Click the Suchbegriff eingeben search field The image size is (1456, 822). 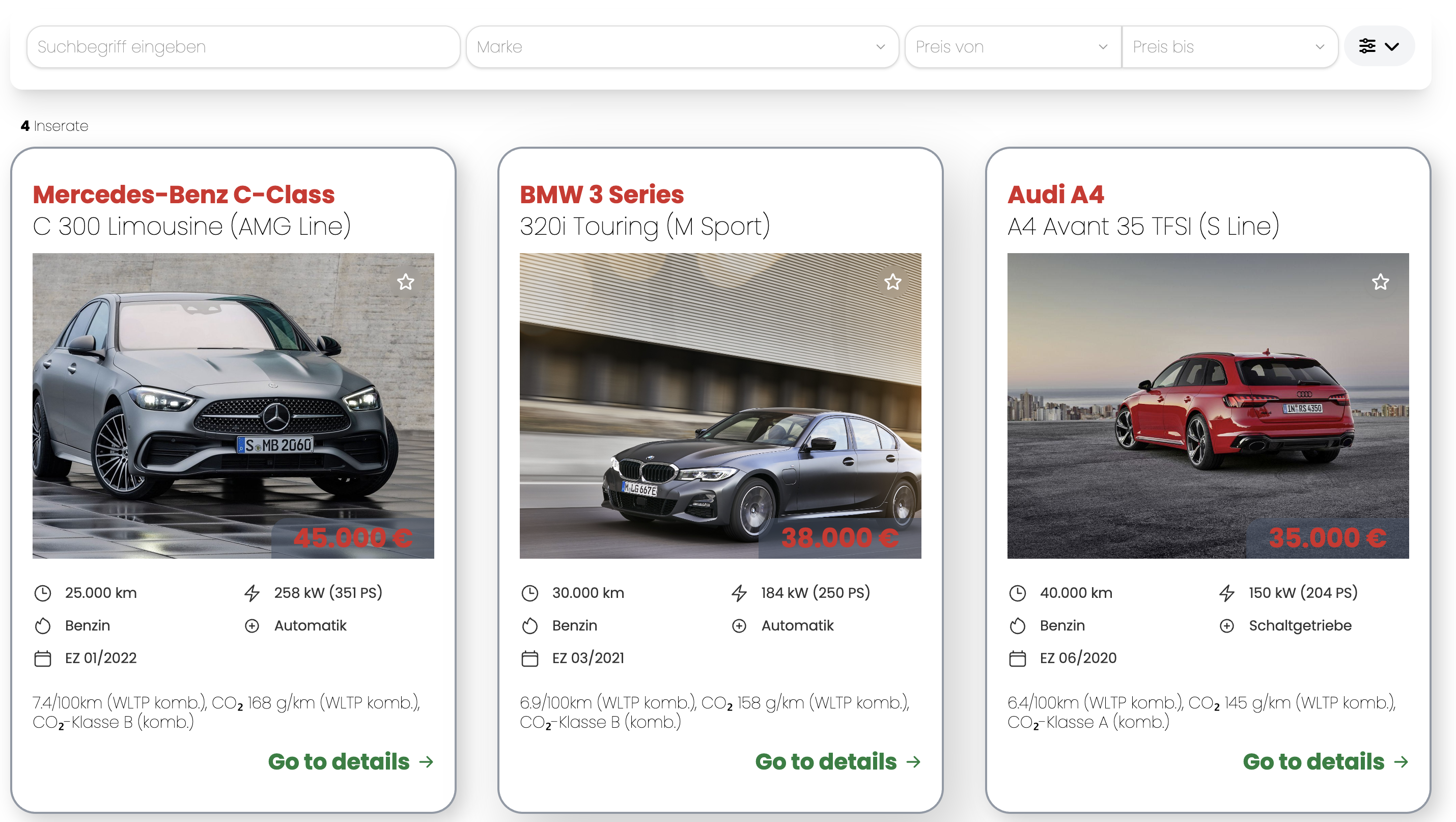pyautogui.click(x=243, y=47)
